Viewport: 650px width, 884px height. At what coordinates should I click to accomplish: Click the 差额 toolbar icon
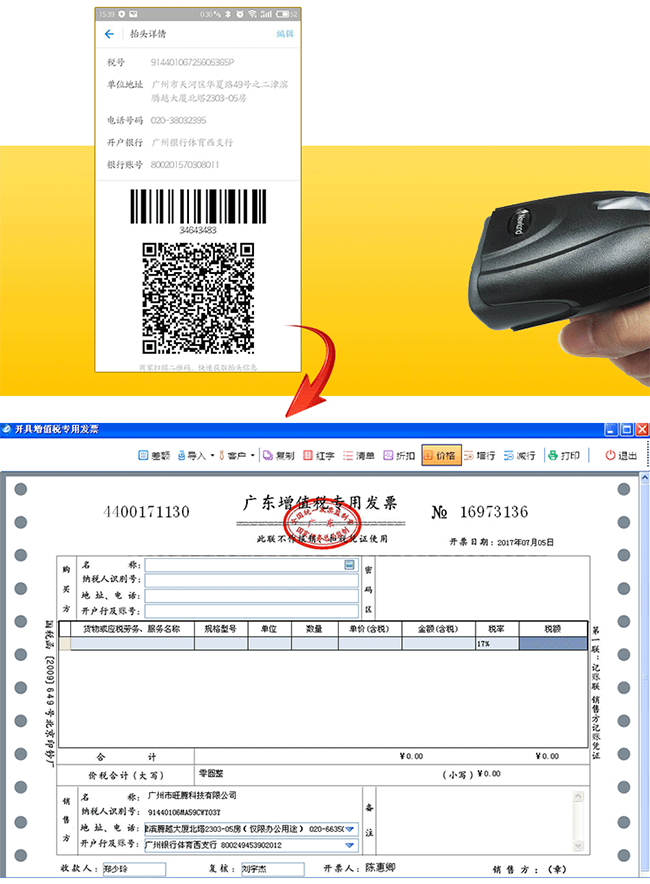(x=153, y=455)
